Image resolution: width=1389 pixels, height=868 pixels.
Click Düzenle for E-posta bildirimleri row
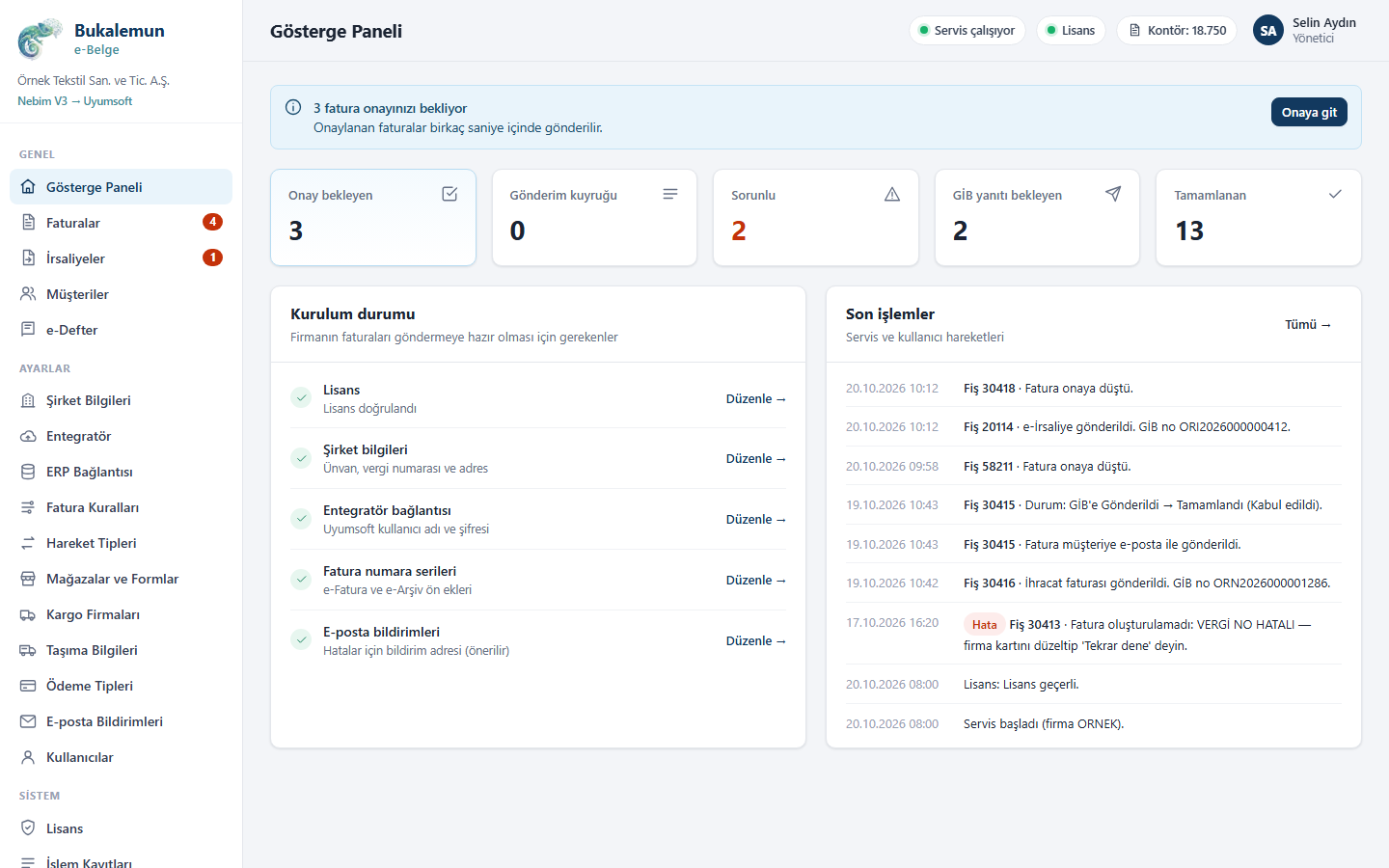pyautogui.click(x=756, y=640)
